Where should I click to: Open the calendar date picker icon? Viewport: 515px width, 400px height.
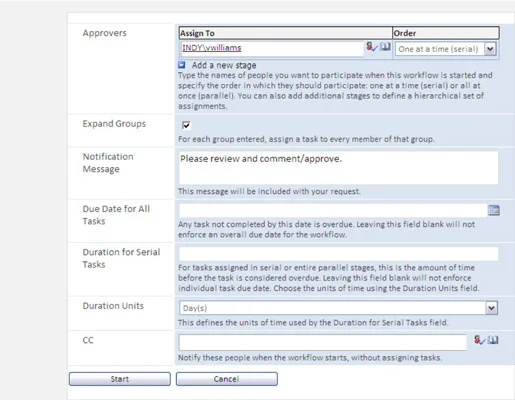click(x=494, y=210)
